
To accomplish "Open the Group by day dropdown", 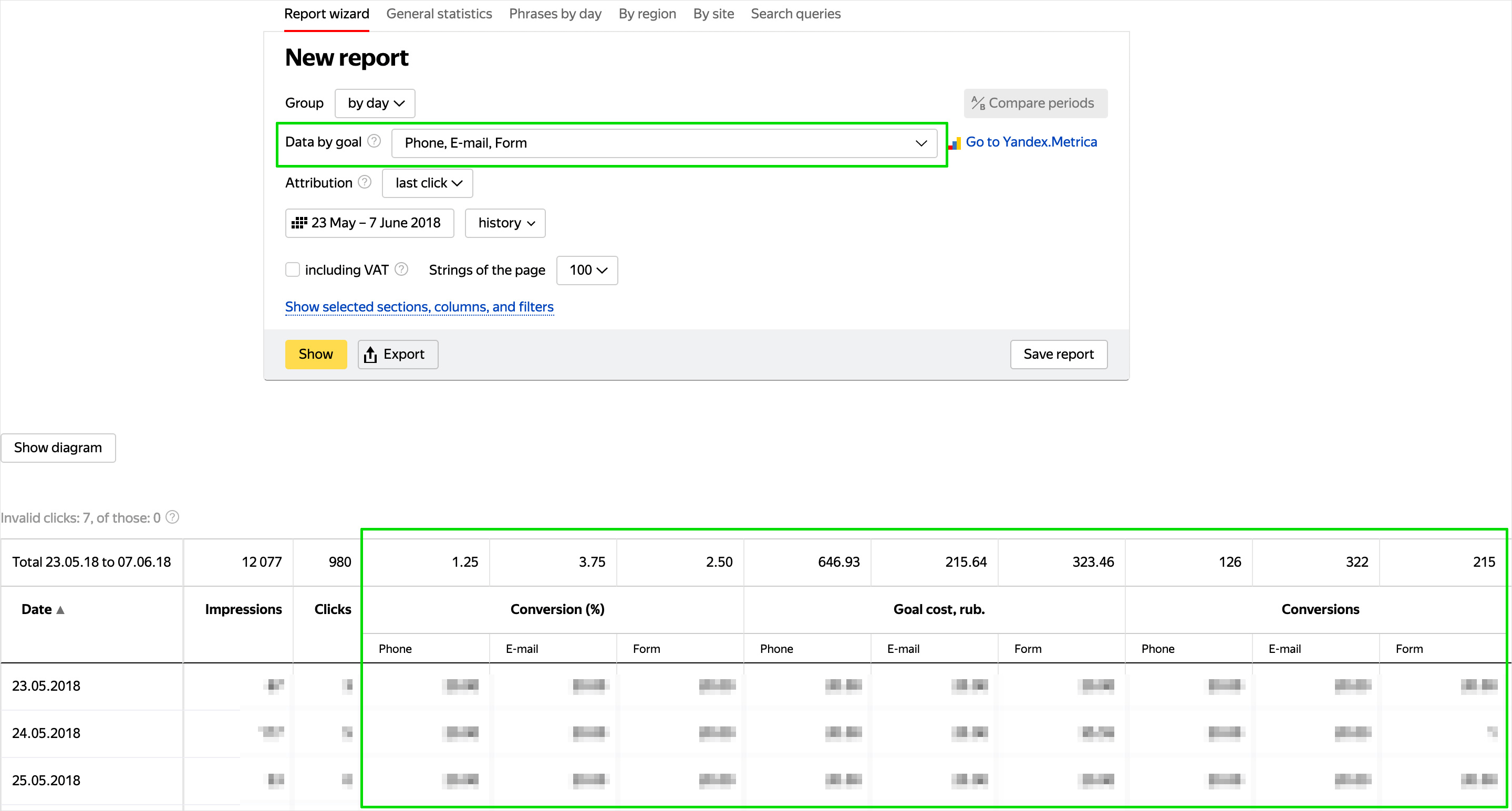I will pyautogui.click(x=375, y=103).
